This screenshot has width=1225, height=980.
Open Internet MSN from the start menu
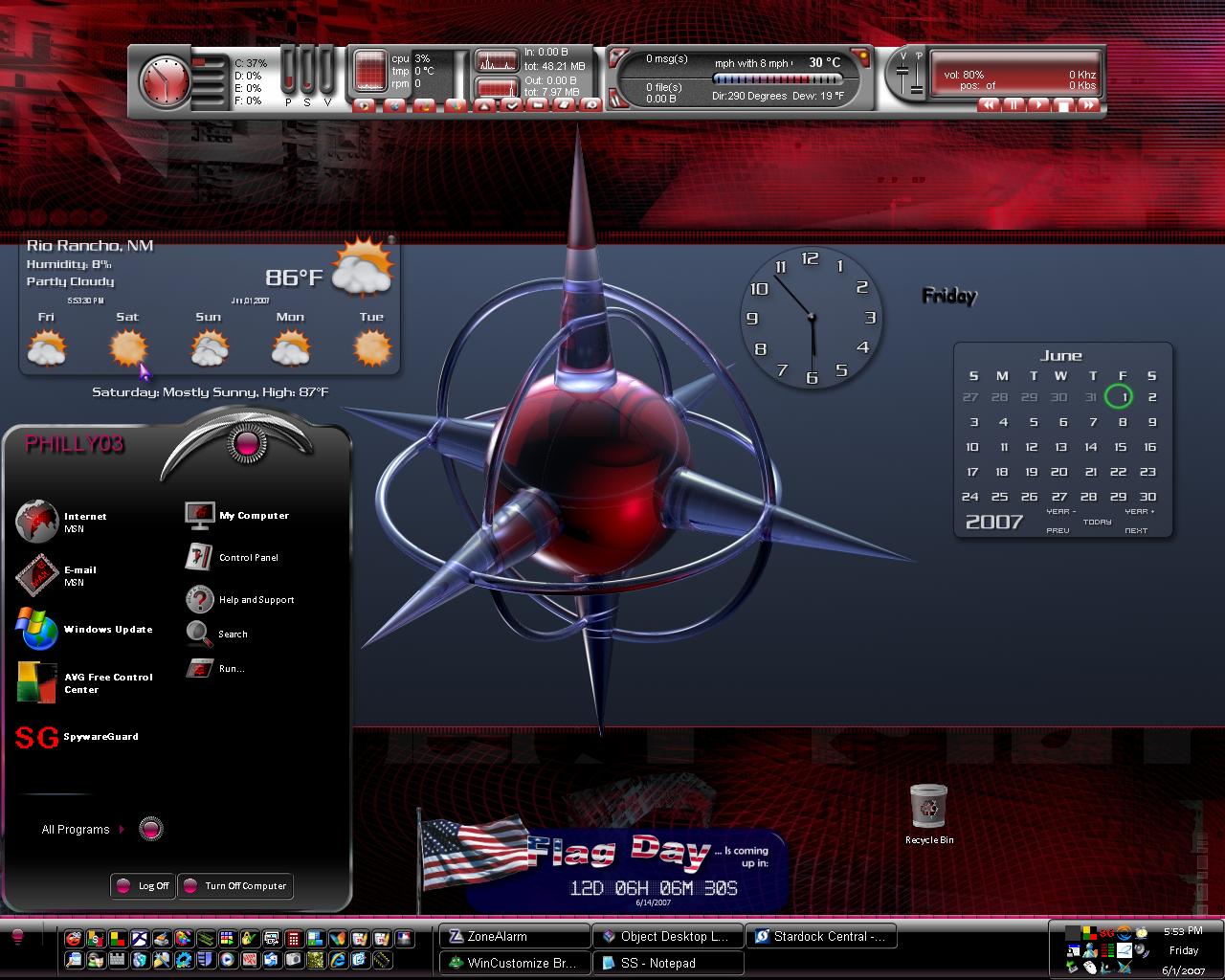(62, 522)
